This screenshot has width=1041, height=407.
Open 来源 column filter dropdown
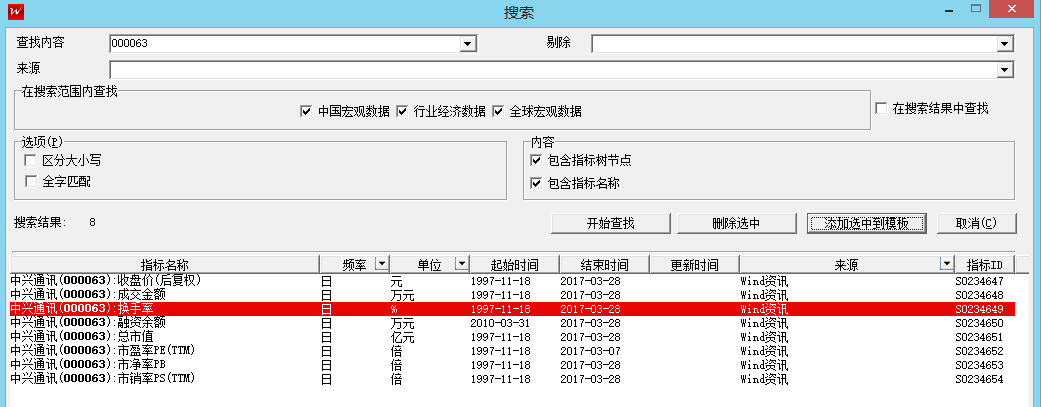click(x=947, y=264)
